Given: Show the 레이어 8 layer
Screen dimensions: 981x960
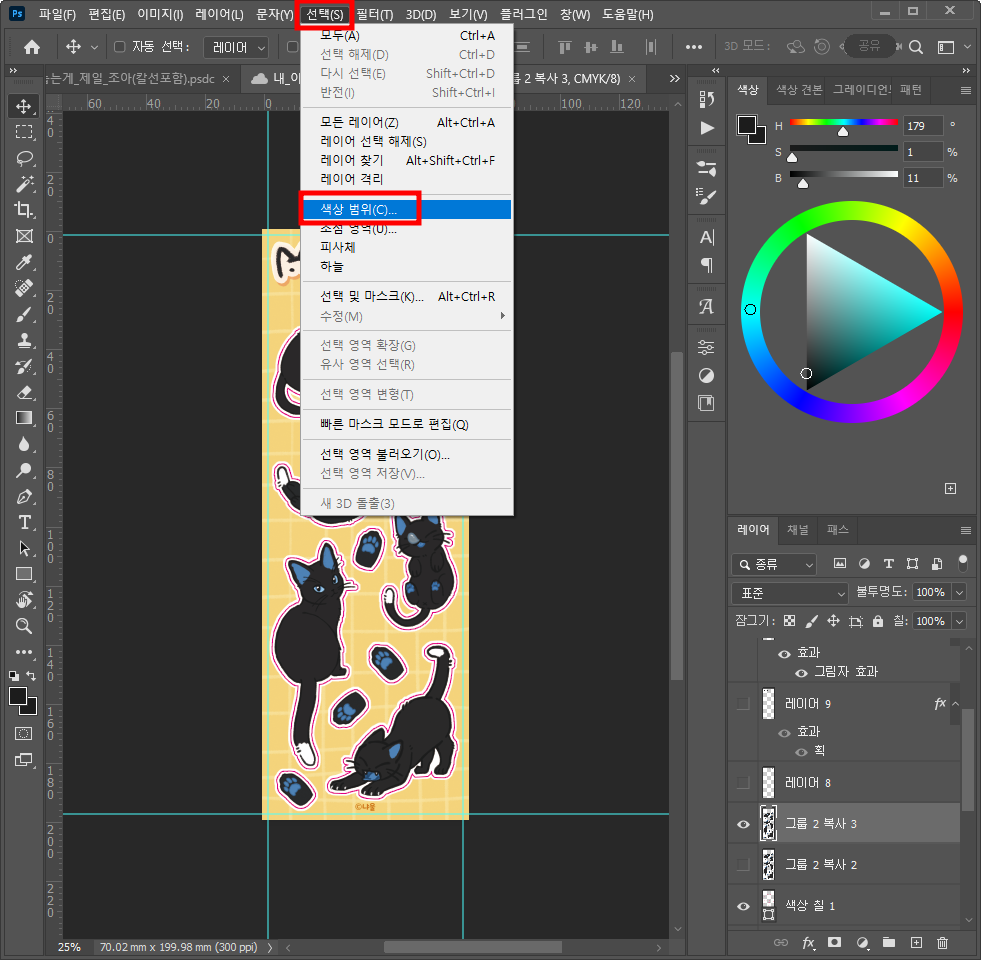Looking at the screenshot, I should pos(743,783).
